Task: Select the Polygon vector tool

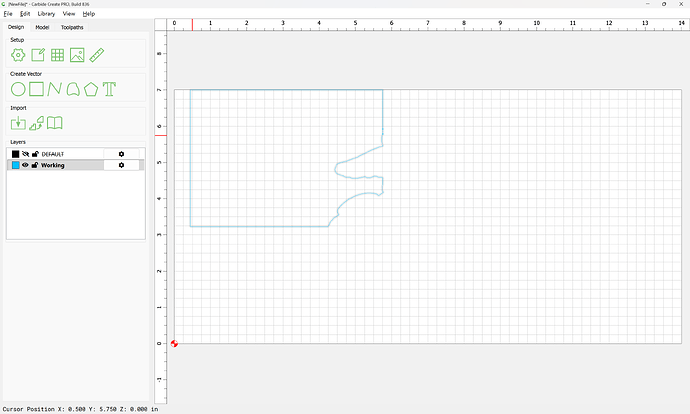Action: tap(91, 89)
